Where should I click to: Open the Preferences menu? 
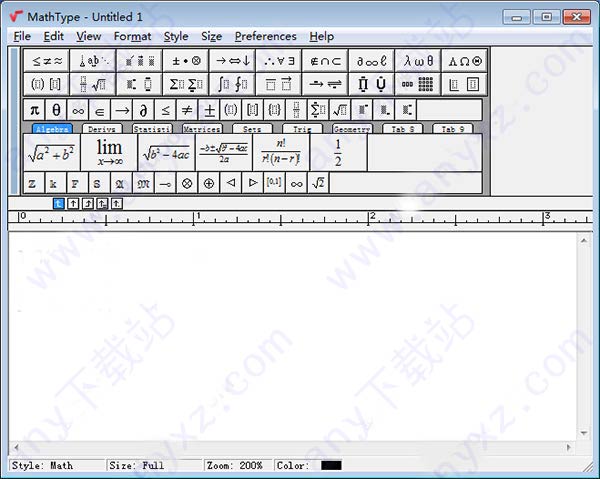tap(266, 36)
